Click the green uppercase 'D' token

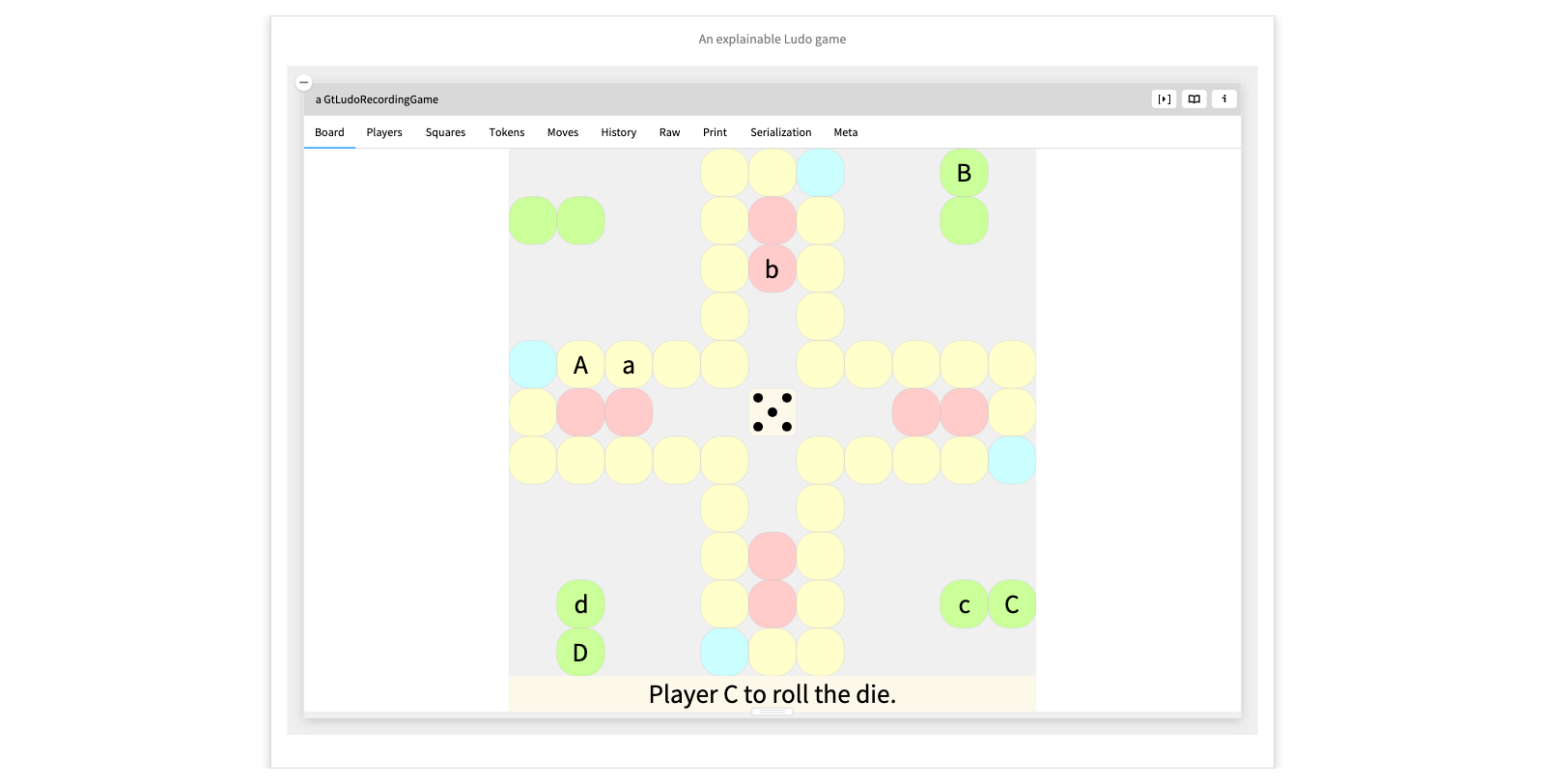tap(580, 653)
